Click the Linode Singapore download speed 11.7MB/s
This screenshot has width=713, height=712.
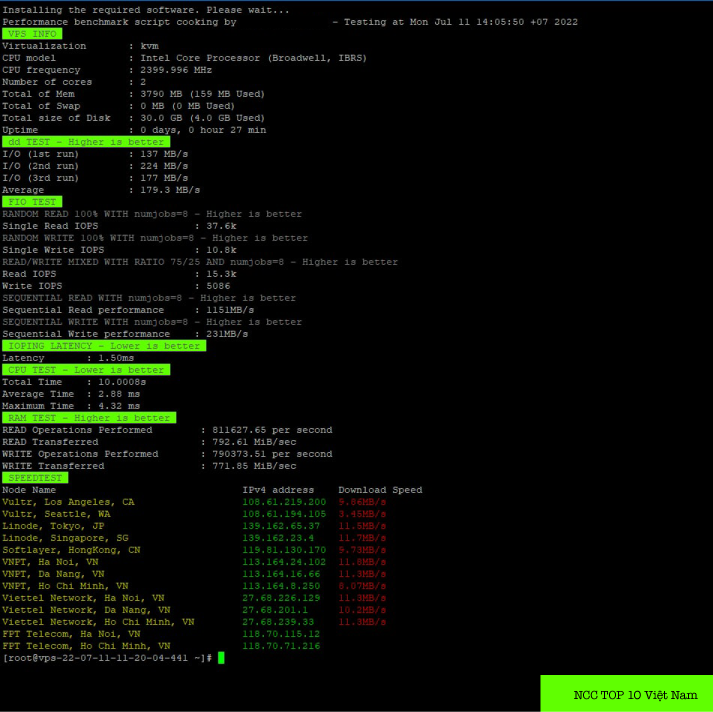coord(362,538)
